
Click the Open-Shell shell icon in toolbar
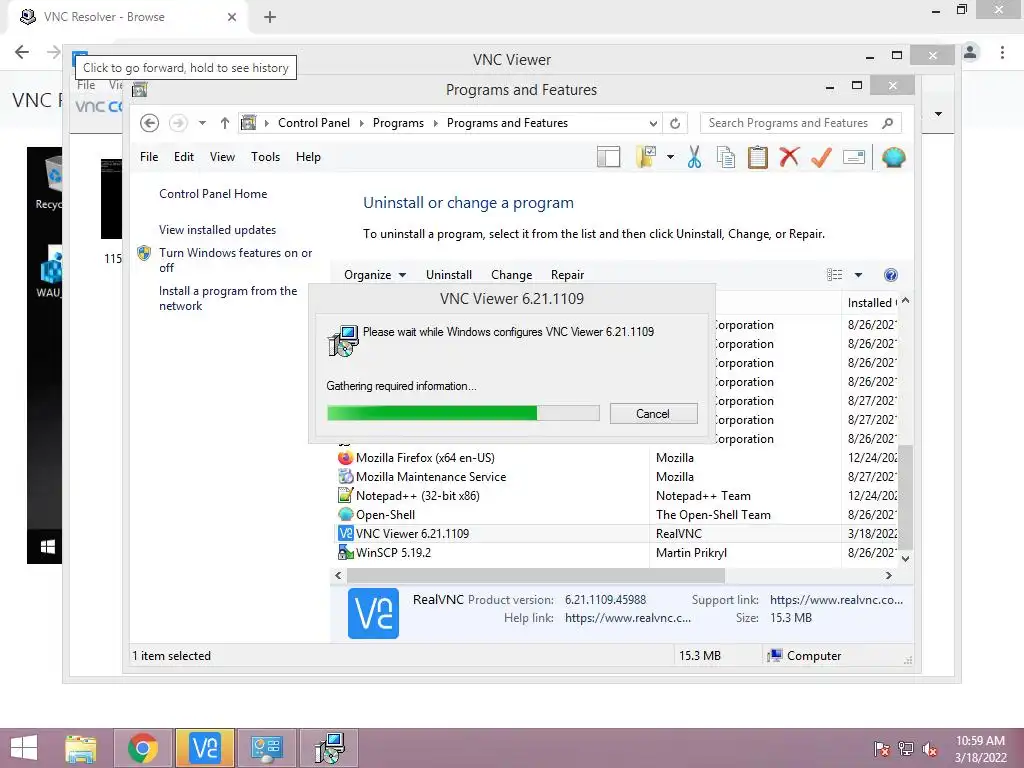[893, 157]
